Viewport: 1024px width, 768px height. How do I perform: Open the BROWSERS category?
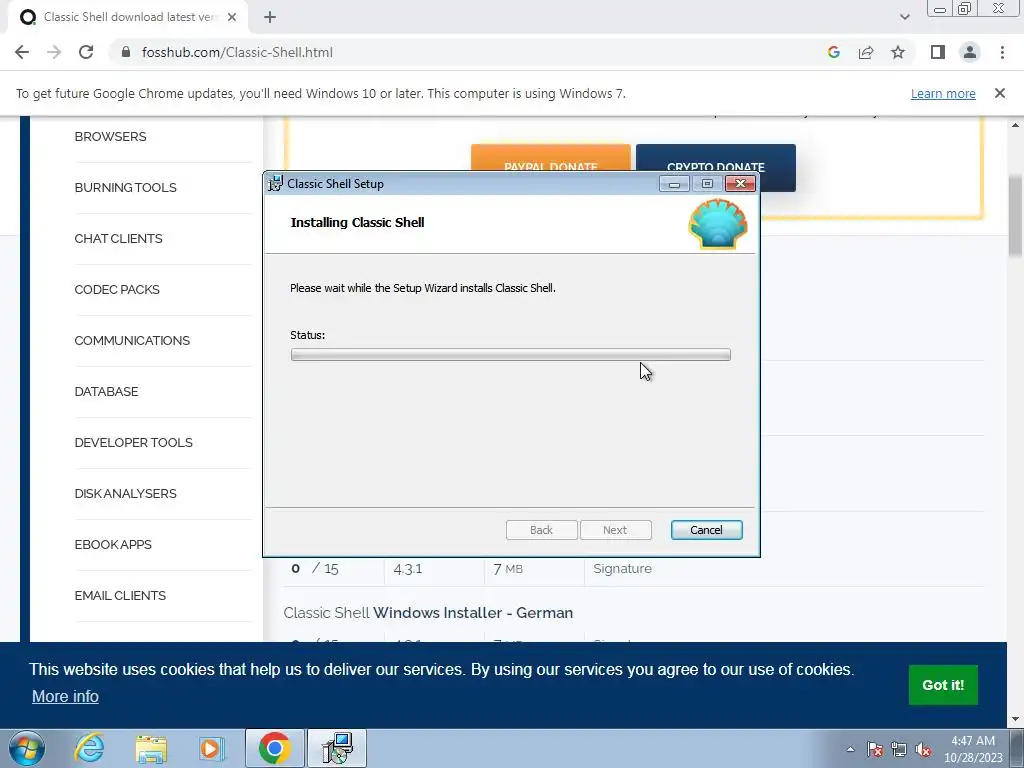pyautogui.click(x=110, y=136)
